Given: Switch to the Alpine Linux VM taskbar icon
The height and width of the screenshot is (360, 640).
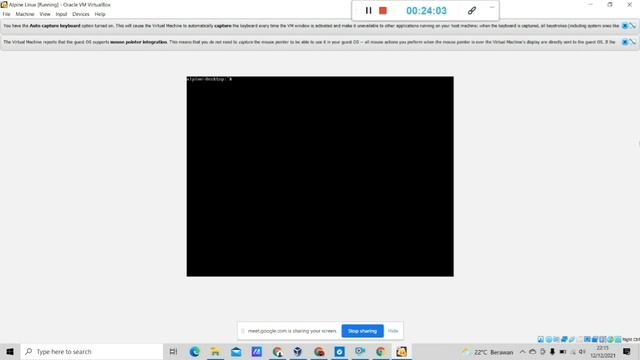Looking at the screenshot, I should coord(401,351).
